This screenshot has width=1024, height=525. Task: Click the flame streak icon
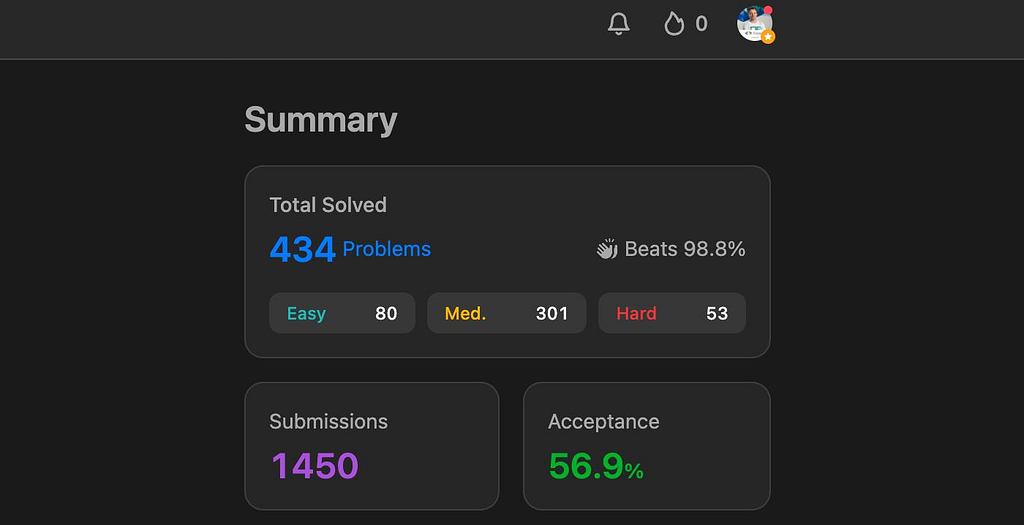pos(674,24)
